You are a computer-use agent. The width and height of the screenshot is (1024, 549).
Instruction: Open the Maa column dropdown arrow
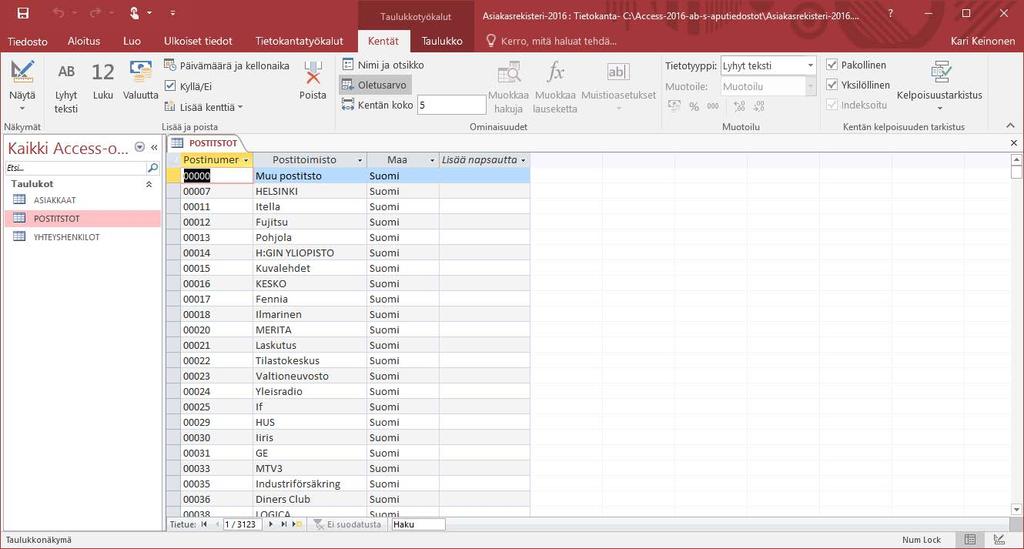pyautogui.click(x=432, y=160)
